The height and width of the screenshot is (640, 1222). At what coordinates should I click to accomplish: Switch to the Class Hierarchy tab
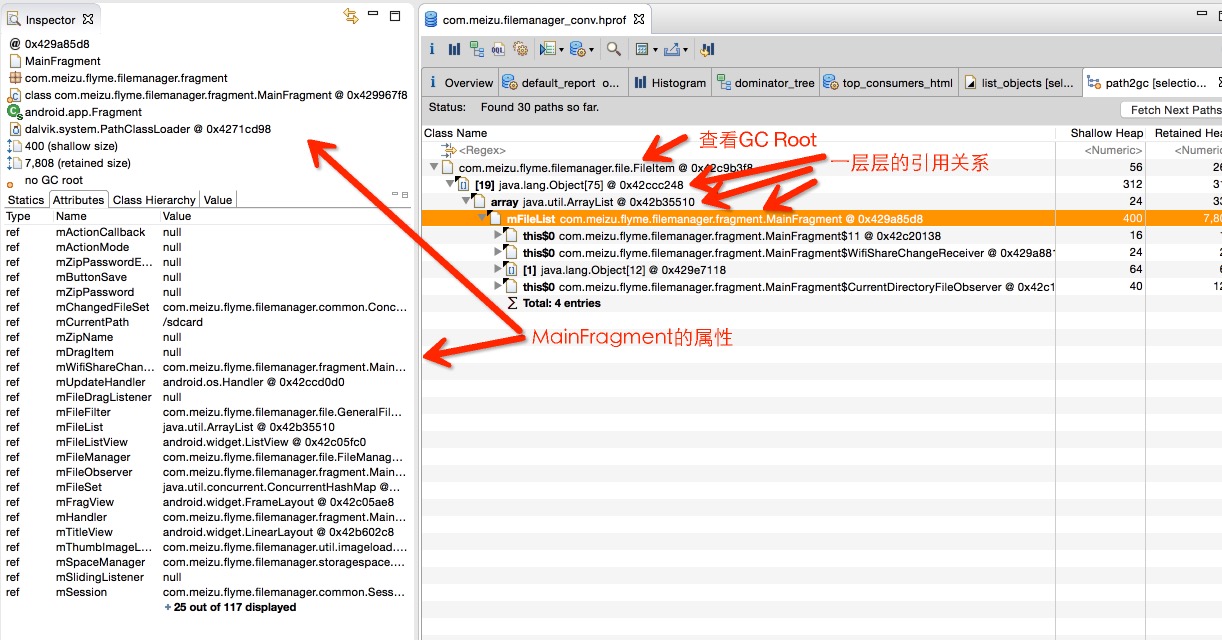tap(154, 200)
